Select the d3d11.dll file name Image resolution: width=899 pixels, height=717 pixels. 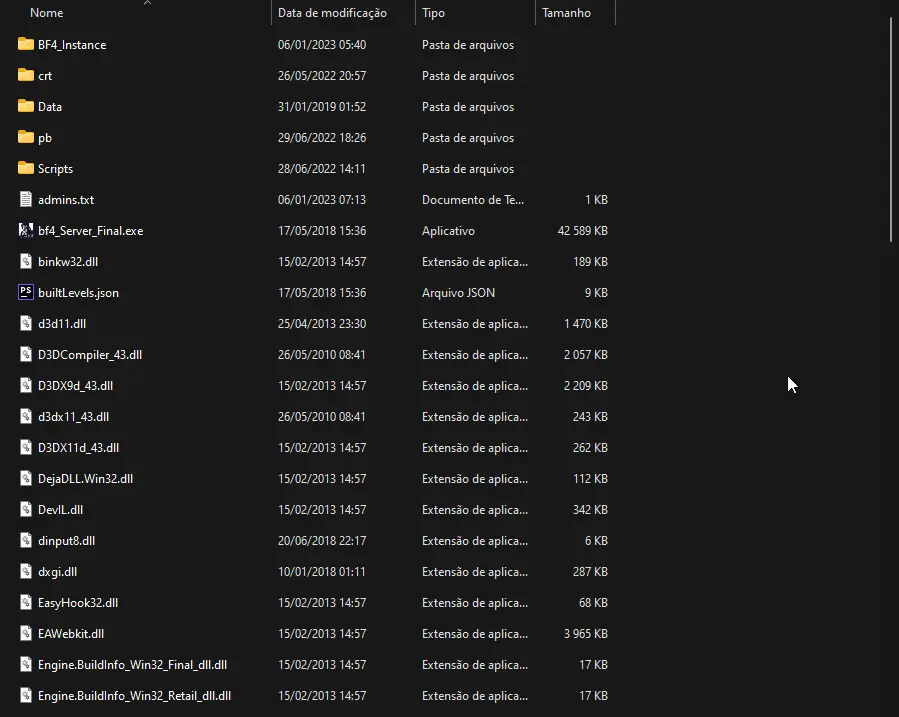pyautogui.click(x=62, y=323)
